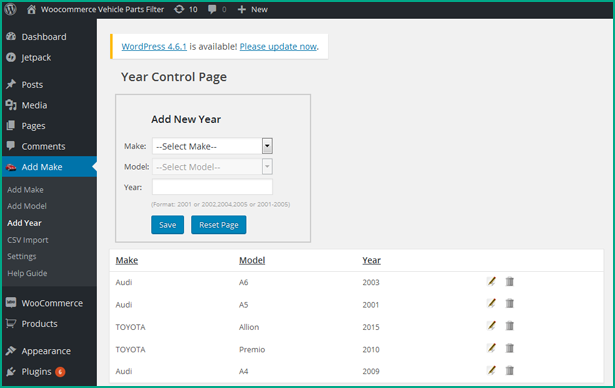Sort table by Year column header
Viewport: 615px width, 388px height.
click(x=371, y=260)
